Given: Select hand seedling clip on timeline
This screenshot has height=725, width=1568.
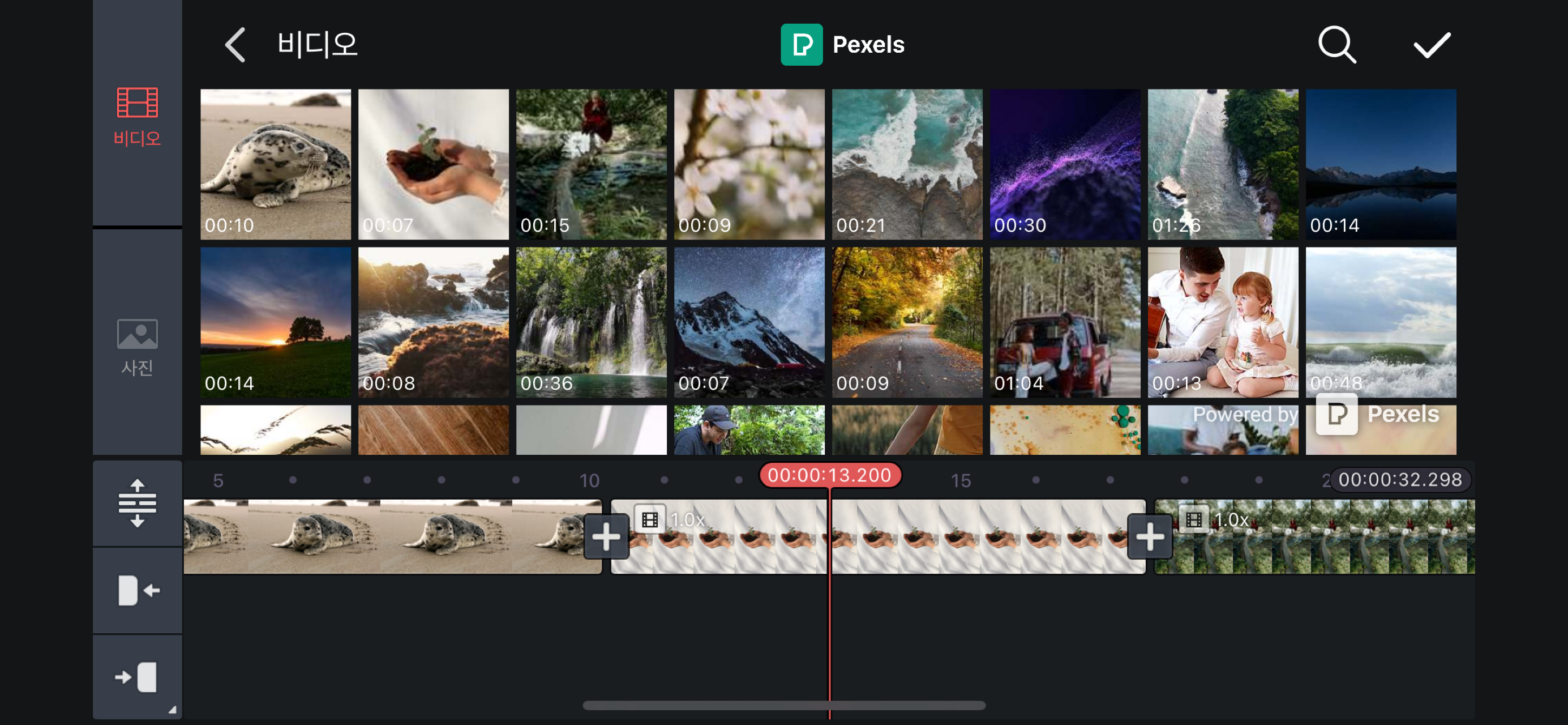Looking at the screenshot, I should [879, 537].
